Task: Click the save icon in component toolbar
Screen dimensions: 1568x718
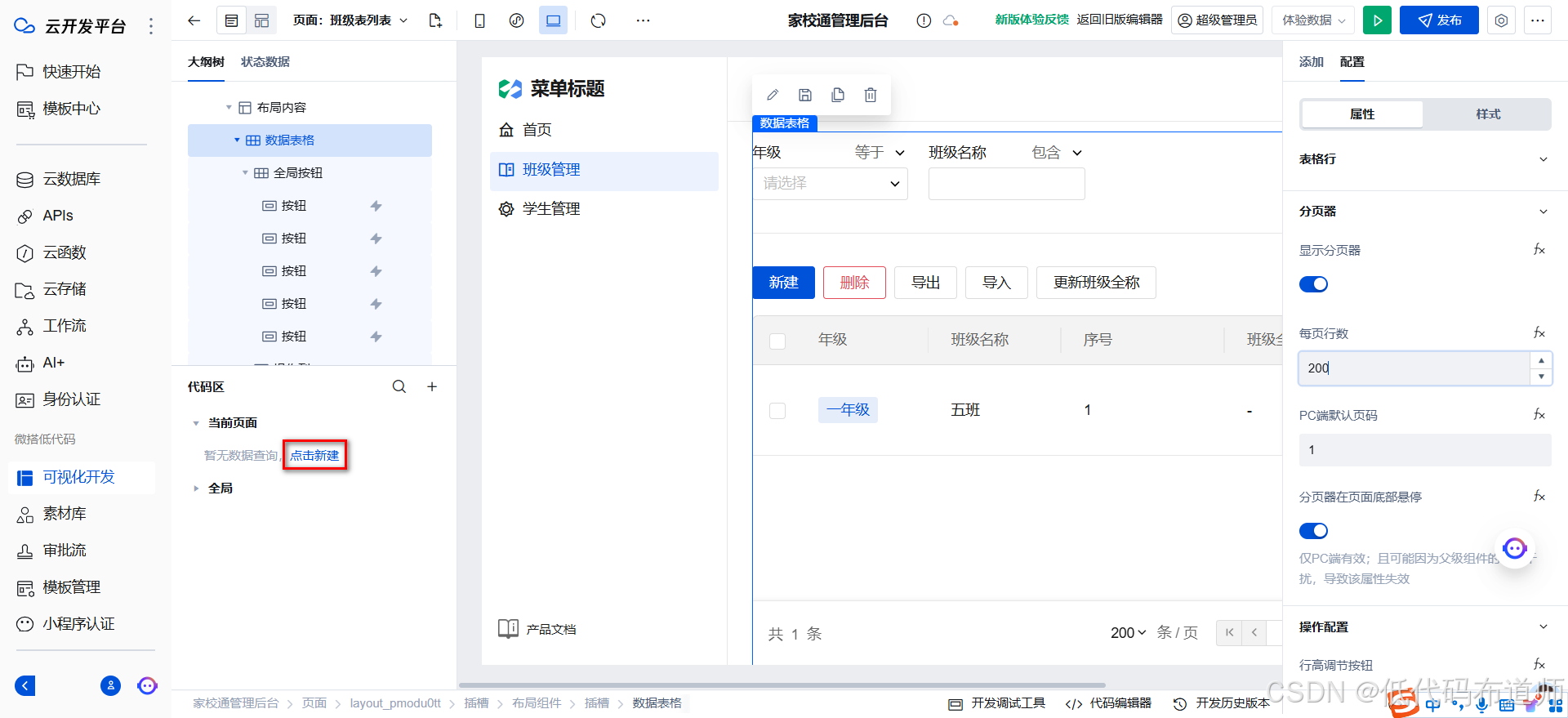Action: tap(805, 95)
